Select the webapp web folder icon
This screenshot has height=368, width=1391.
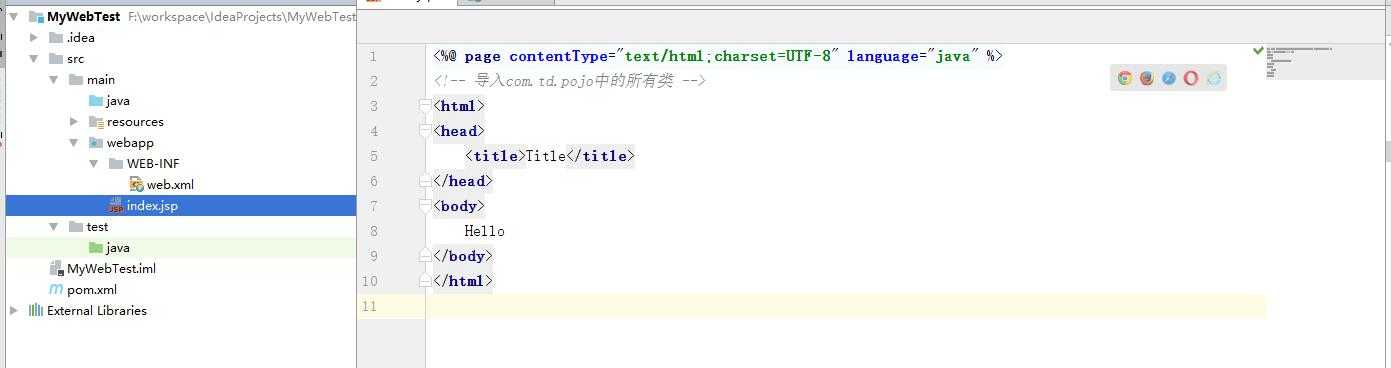[96, 143]
